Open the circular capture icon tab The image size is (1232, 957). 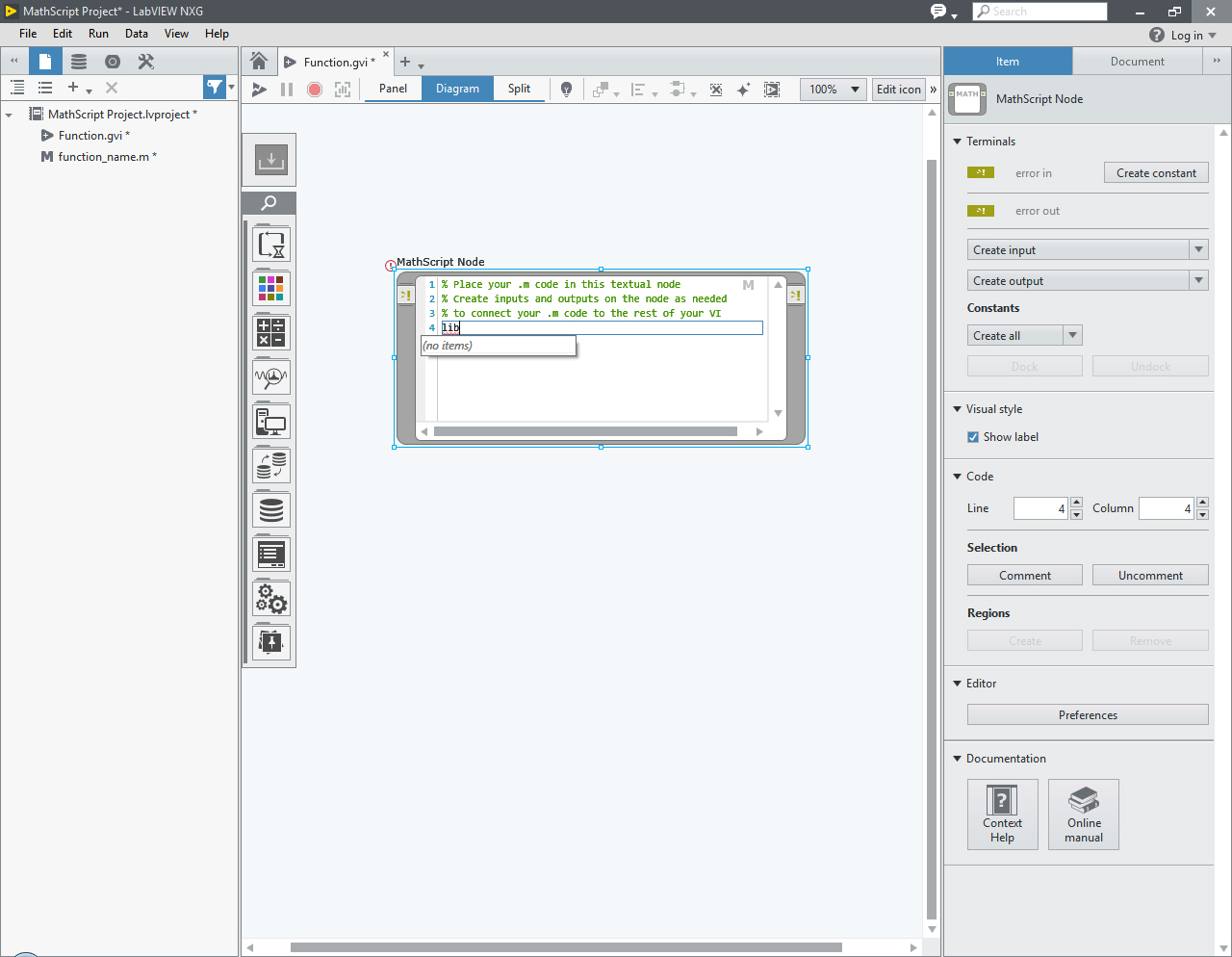point(113,62)
